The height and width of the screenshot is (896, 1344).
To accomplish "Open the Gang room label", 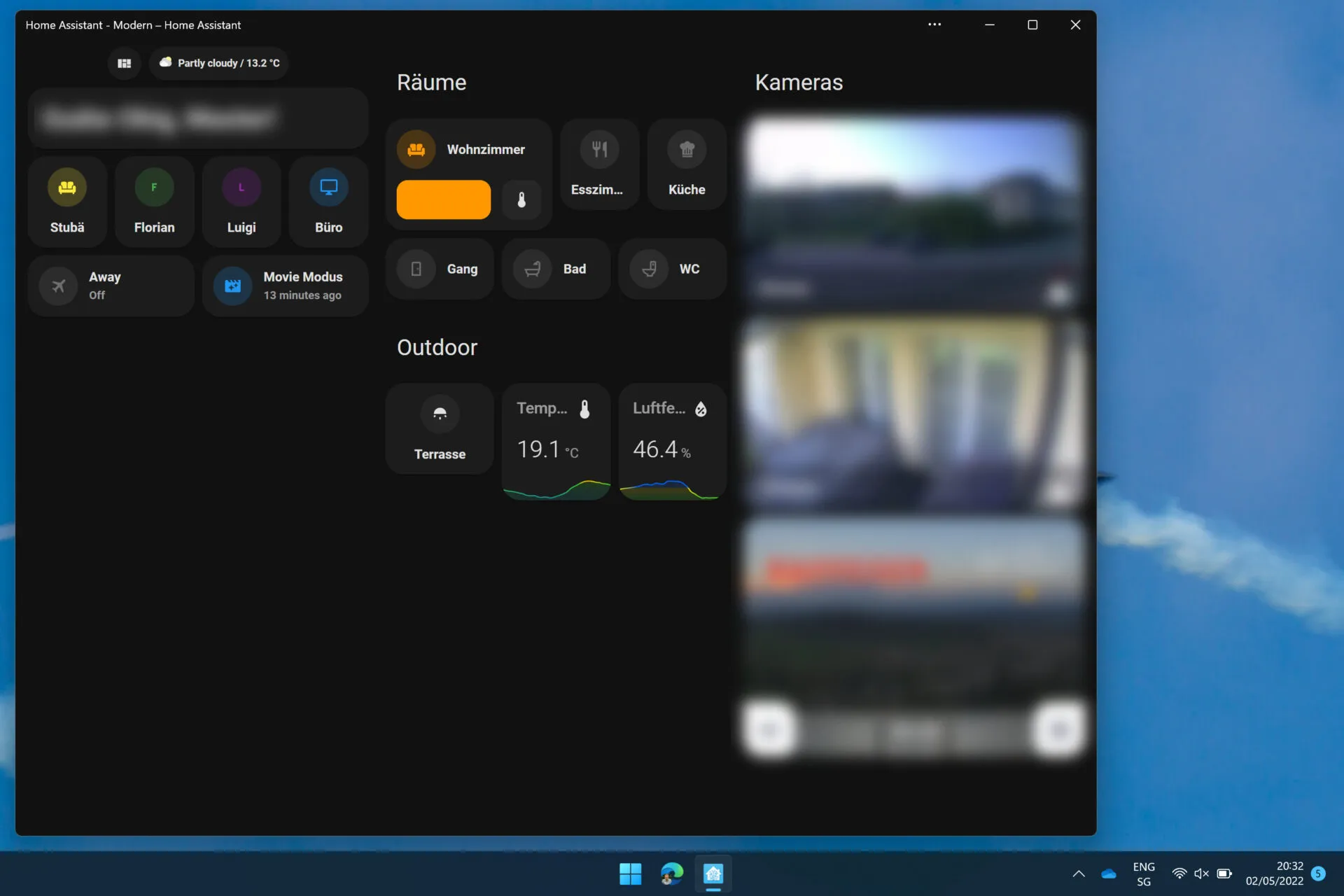I will tap(462, 269).
